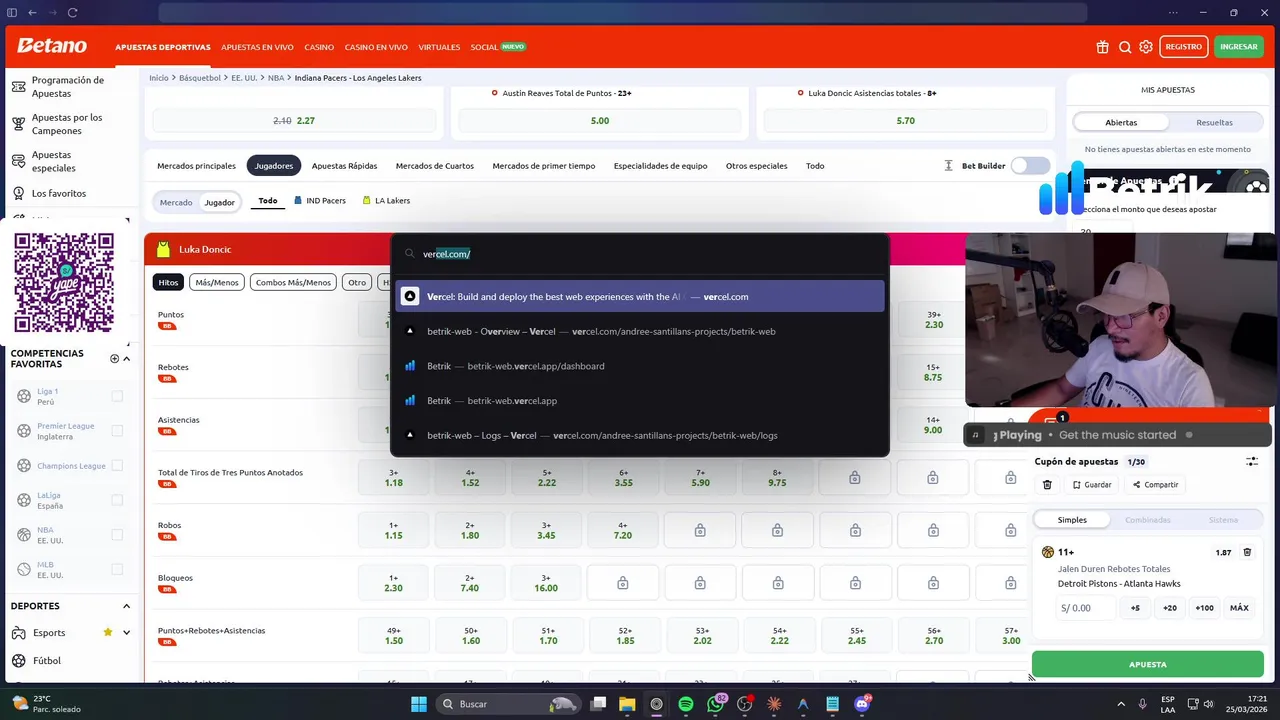Open Windows Start menu

click(419, 704)
